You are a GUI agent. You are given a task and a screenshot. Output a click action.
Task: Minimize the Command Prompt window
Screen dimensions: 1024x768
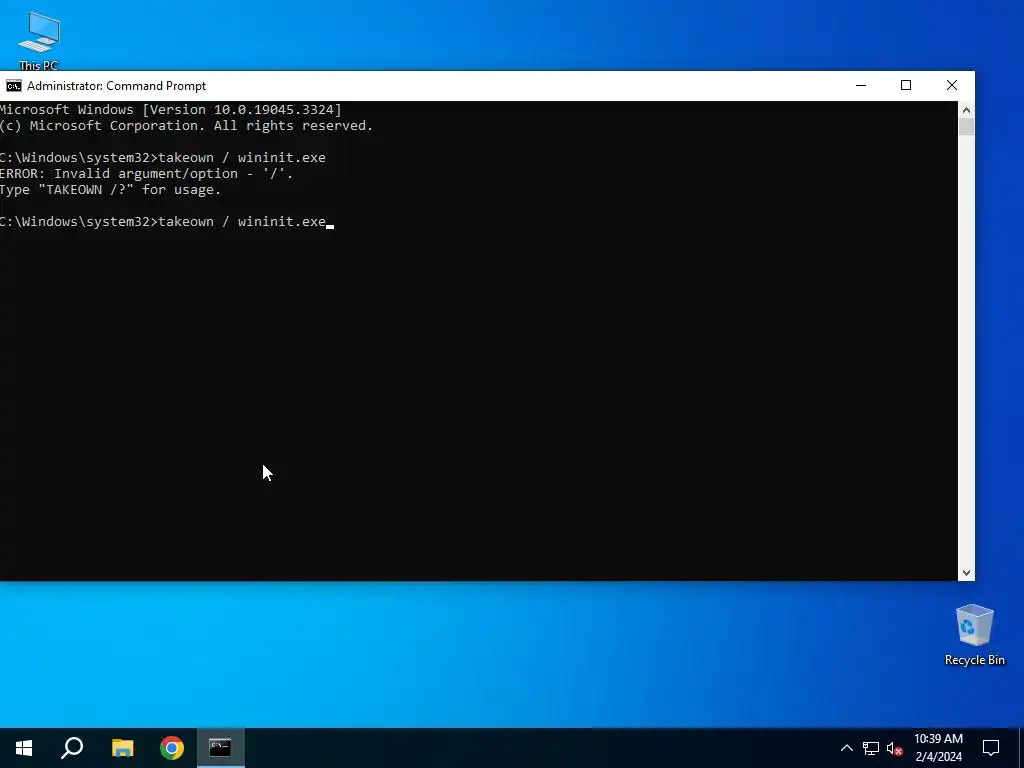coord(861,86)
